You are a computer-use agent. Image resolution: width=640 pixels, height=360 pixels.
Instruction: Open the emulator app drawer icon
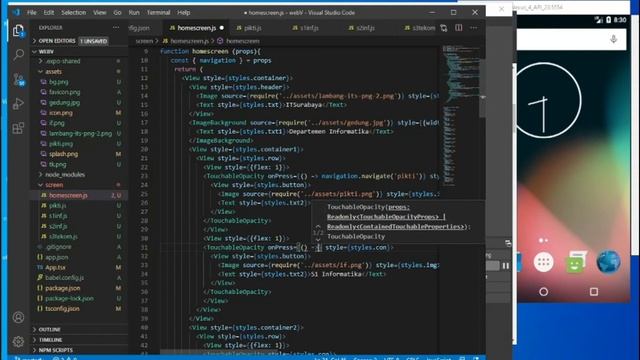tap(544, 262)
